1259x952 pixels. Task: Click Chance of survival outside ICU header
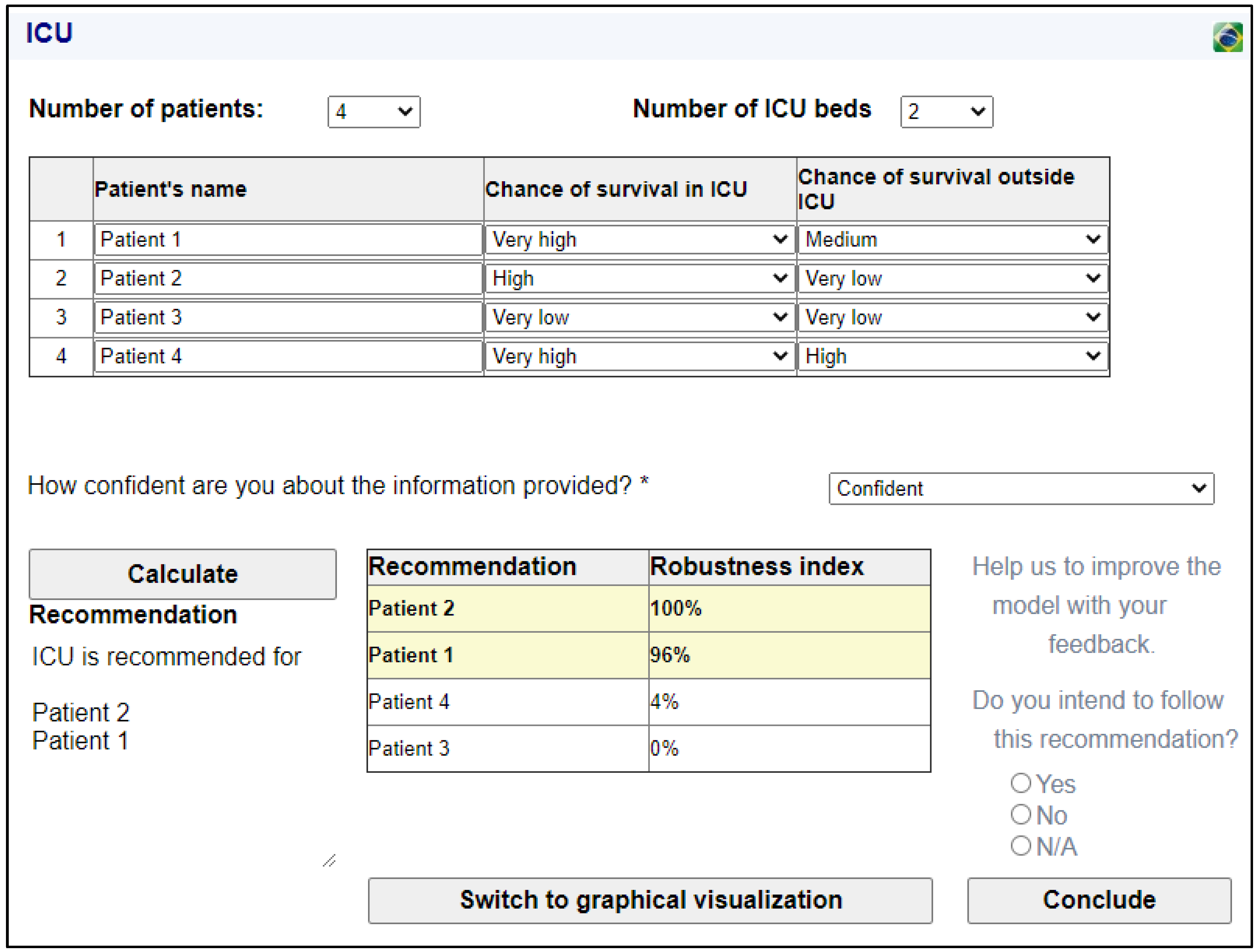click(x=953, y=189)
